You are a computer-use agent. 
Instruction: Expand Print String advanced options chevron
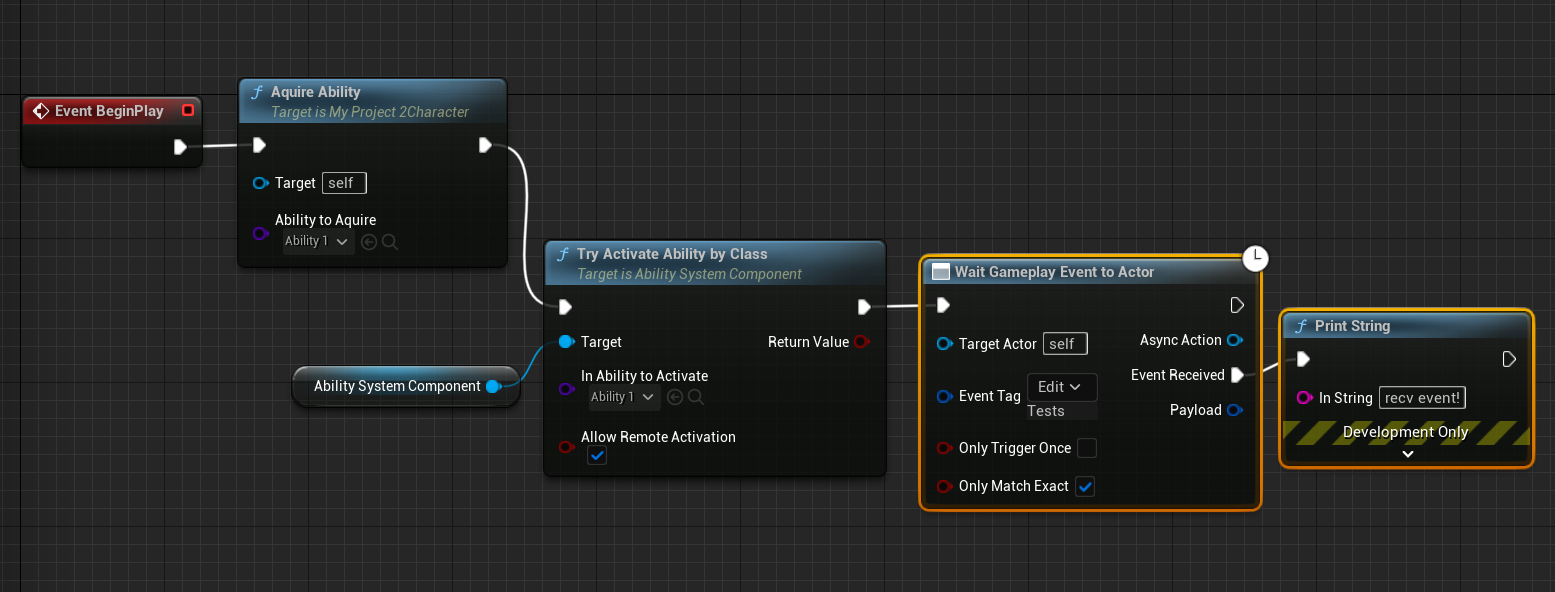point(1407,454)
